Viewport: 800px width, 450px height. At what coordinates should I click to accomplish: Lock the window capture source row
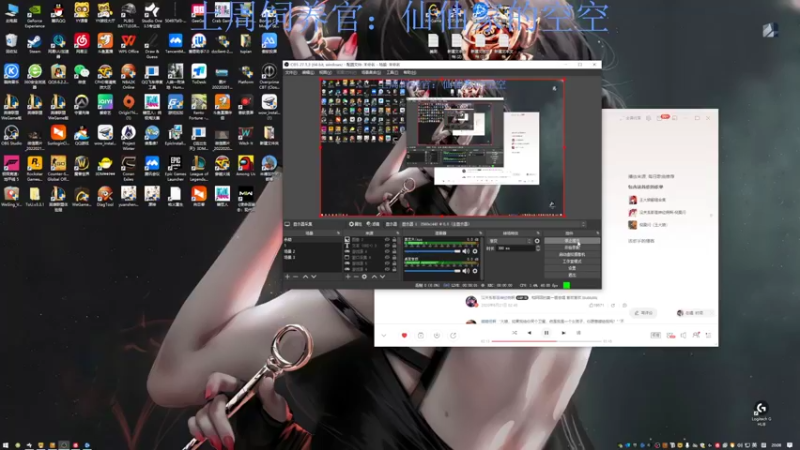[394, 257]
